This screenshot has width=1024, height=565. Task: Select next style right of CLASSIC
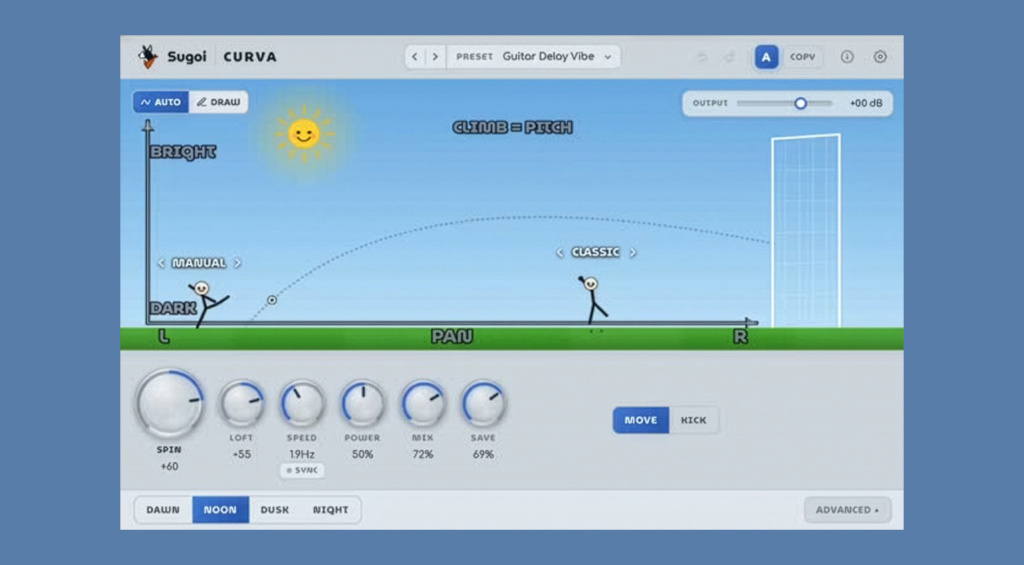632,252
